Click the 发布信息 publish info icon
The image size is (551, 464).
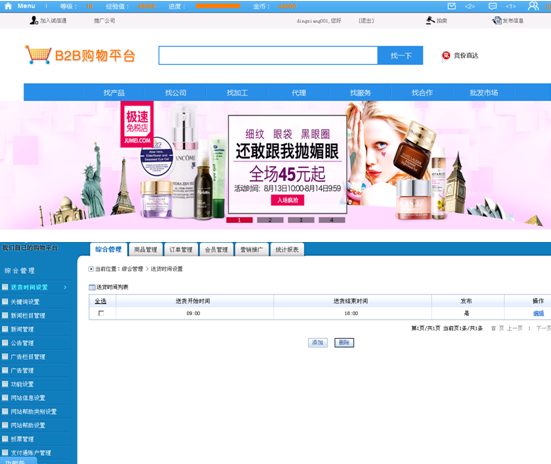[497, 20]
